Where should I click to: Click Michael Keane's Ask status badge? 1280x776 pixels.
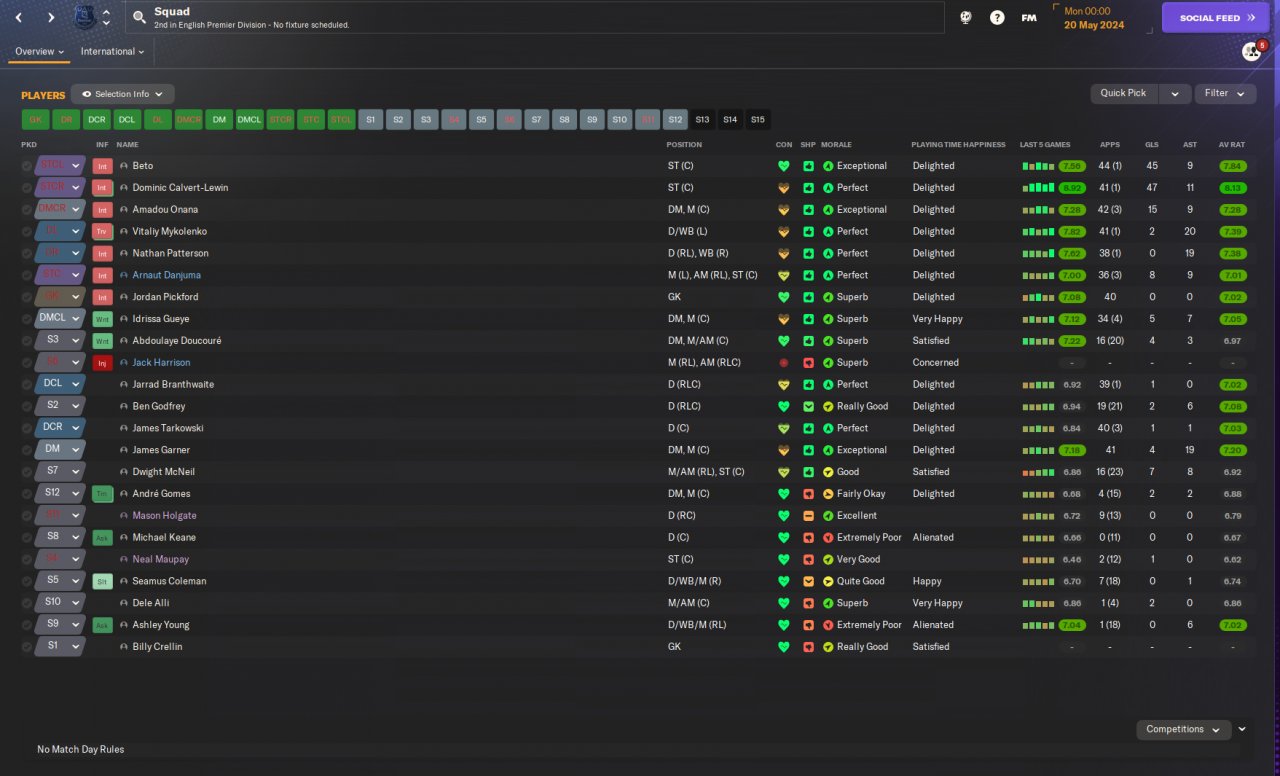point(102,538)
